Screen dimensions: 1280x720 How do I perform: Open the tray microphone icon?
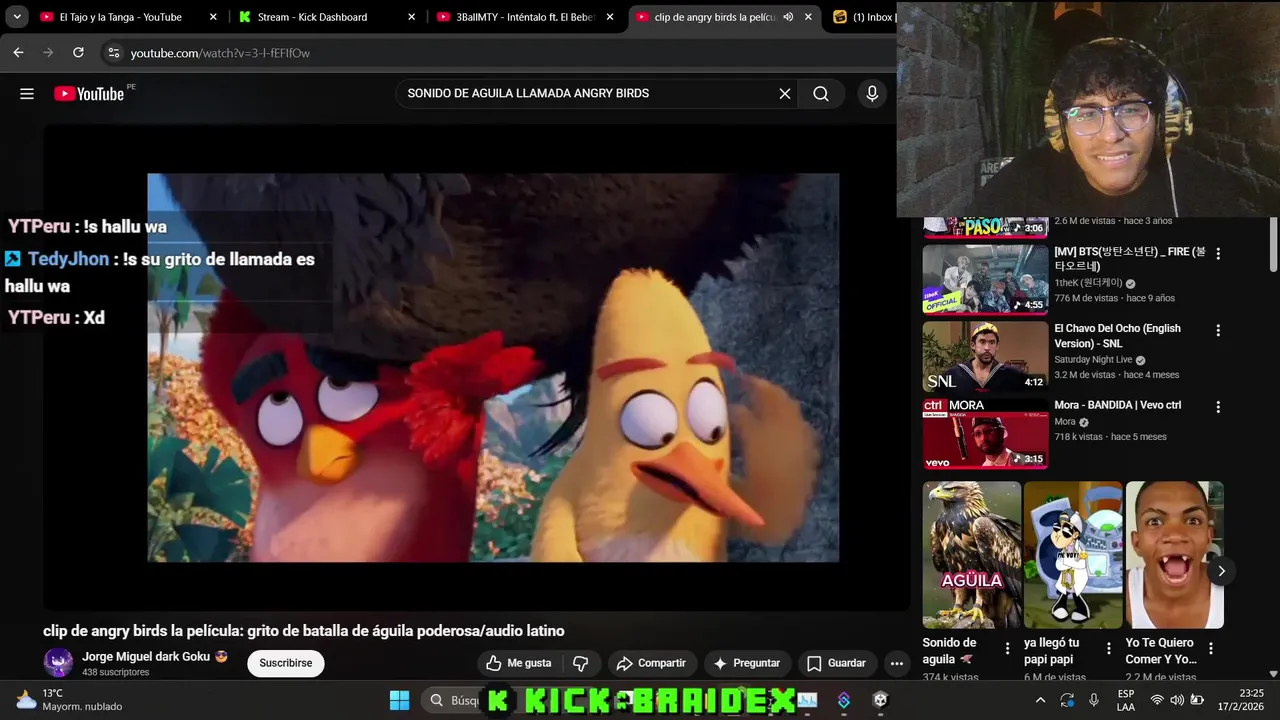tap(1094, 700)
